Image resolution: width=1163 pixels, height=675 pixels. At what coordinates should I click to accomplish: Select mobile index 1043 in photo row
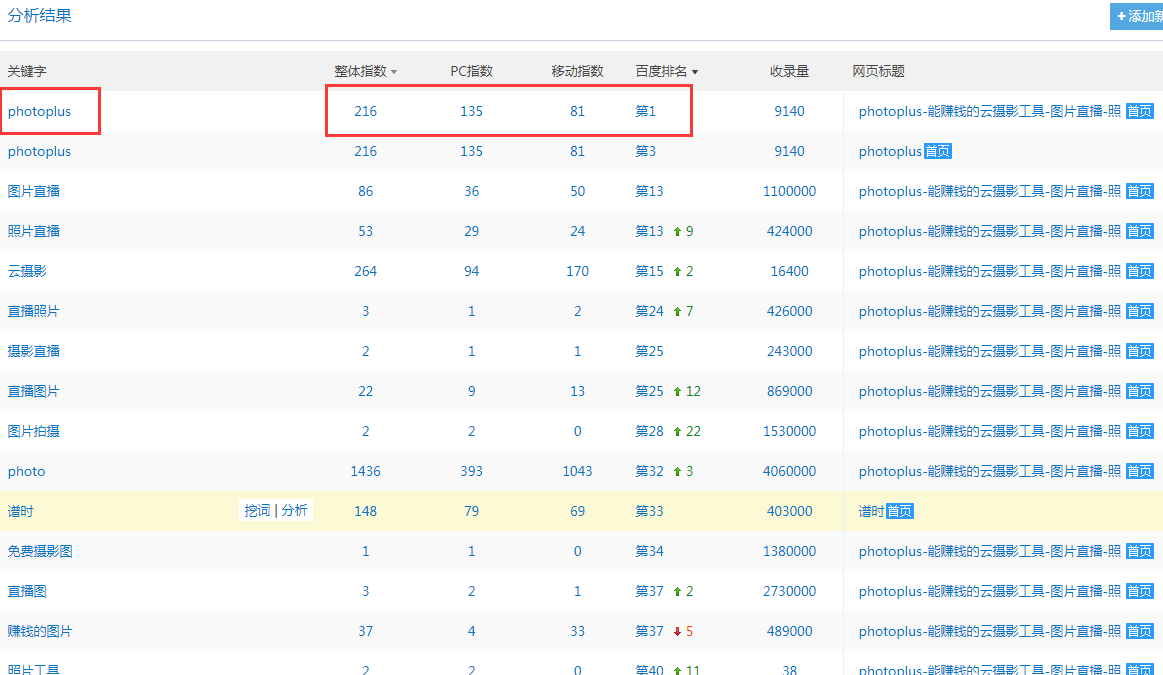(x=577, y=472)
